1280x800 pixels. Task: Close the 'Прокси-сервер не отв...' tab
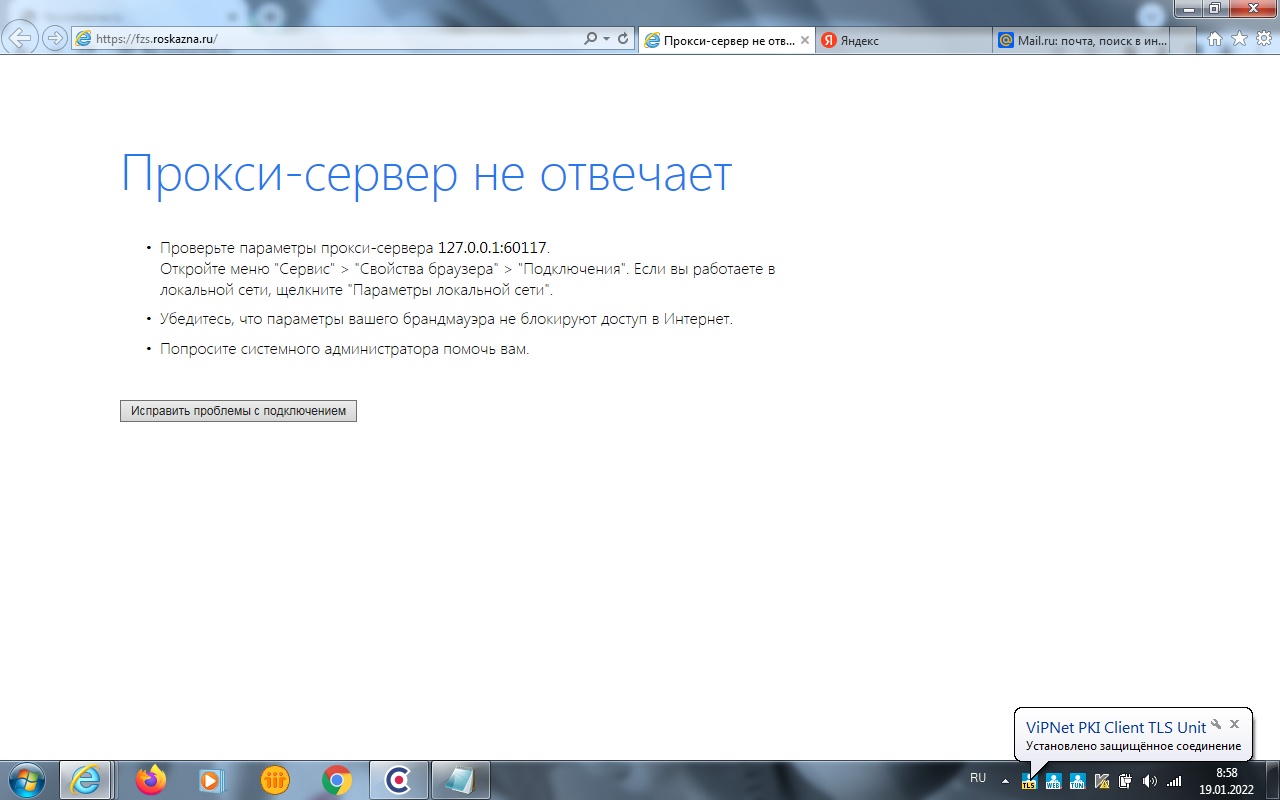tap(805, 40)
